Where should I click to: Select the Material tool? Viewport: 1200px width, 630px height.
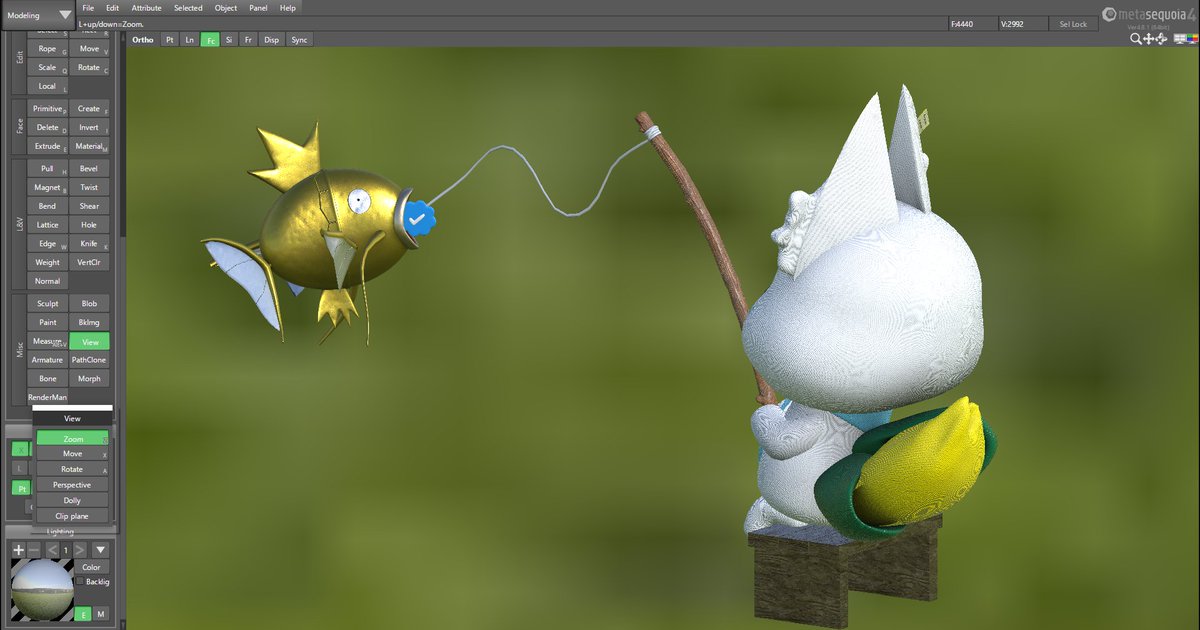click(x=89, y=146)
